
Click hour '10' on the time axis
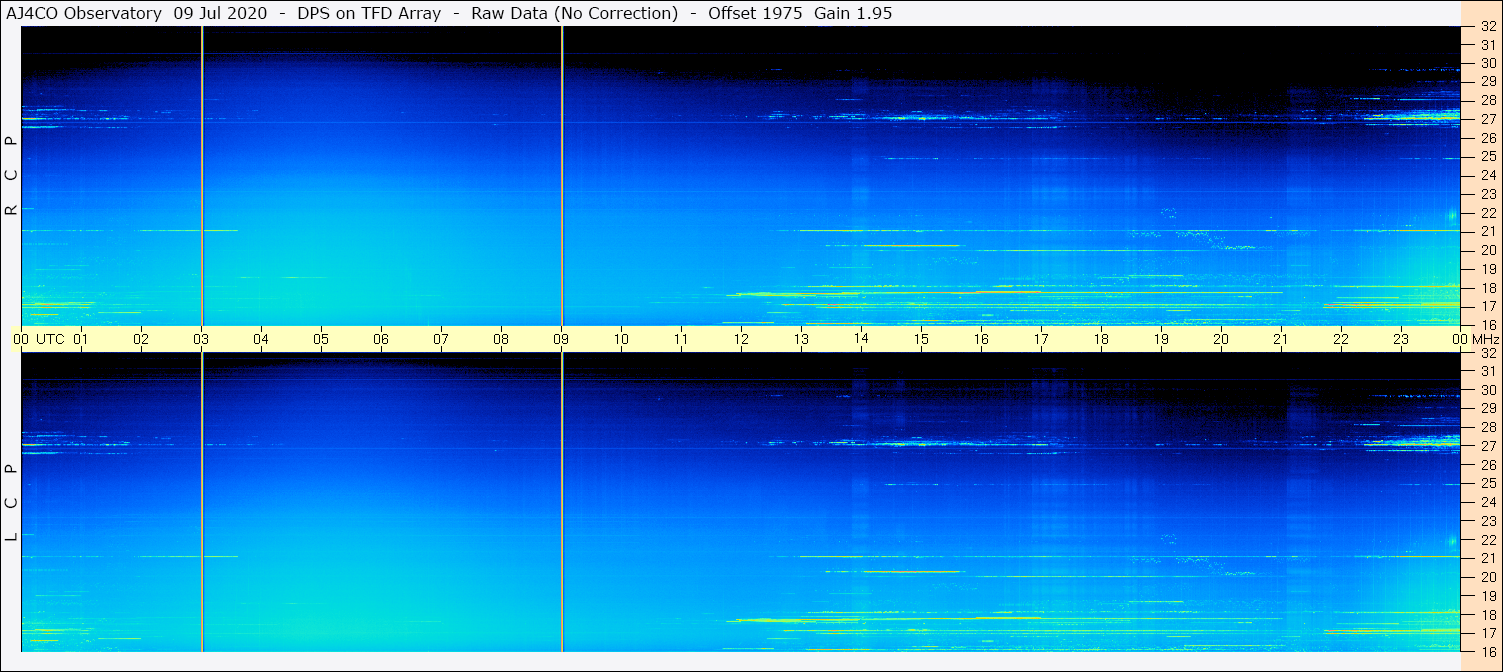[621, 339]
